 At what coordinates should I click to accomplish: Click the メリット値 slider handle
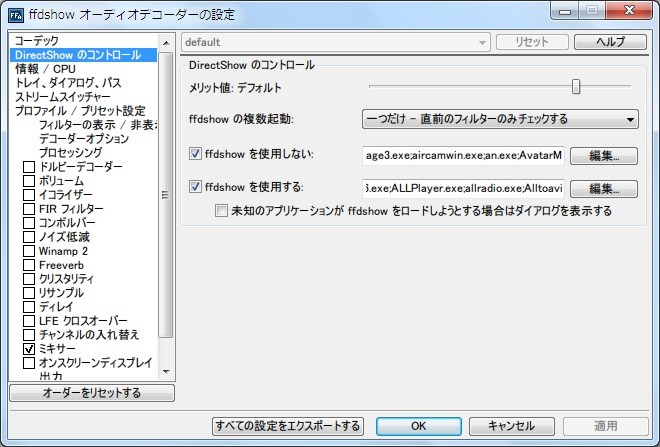pos(576,87)
